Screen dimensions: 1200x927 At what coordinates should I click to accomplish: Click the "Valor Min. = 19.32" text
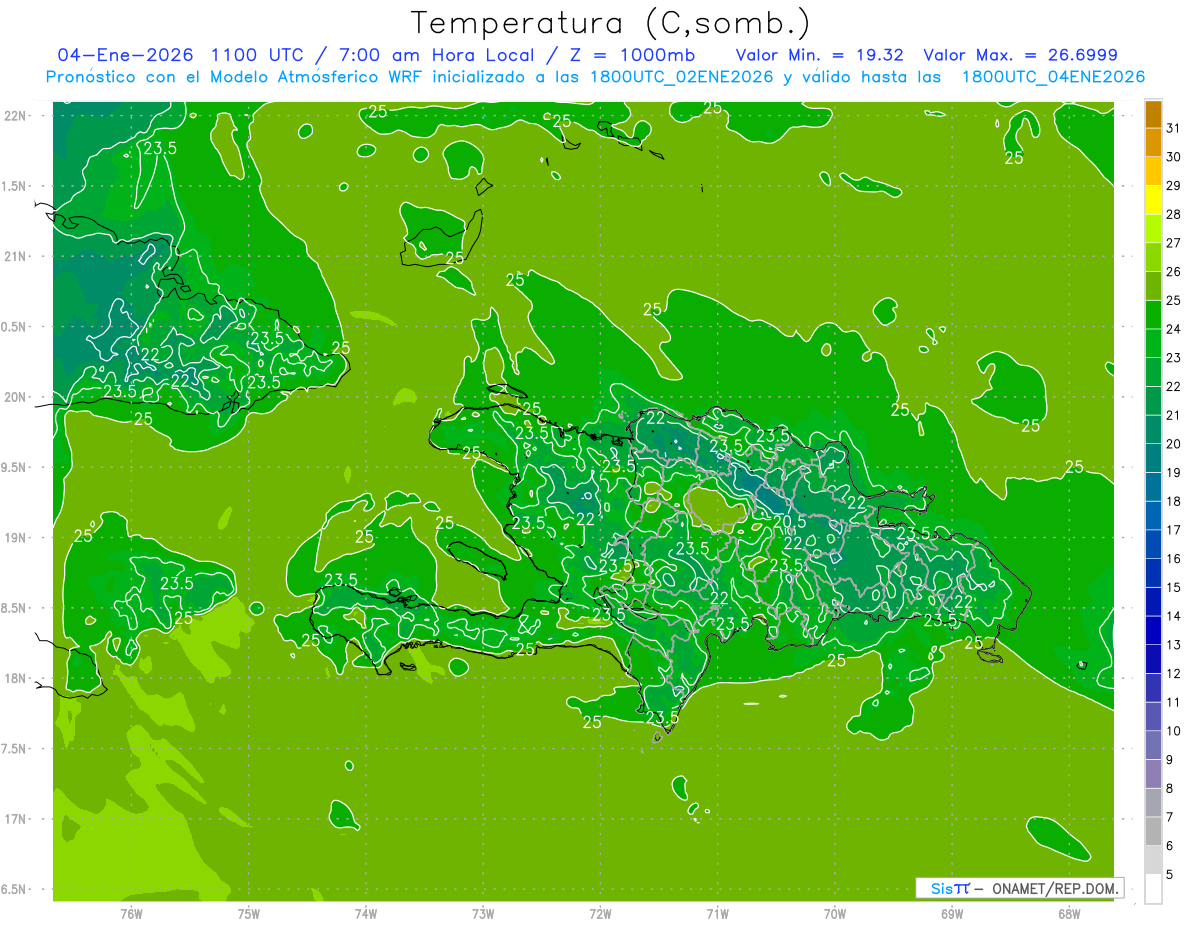point(822,55)
